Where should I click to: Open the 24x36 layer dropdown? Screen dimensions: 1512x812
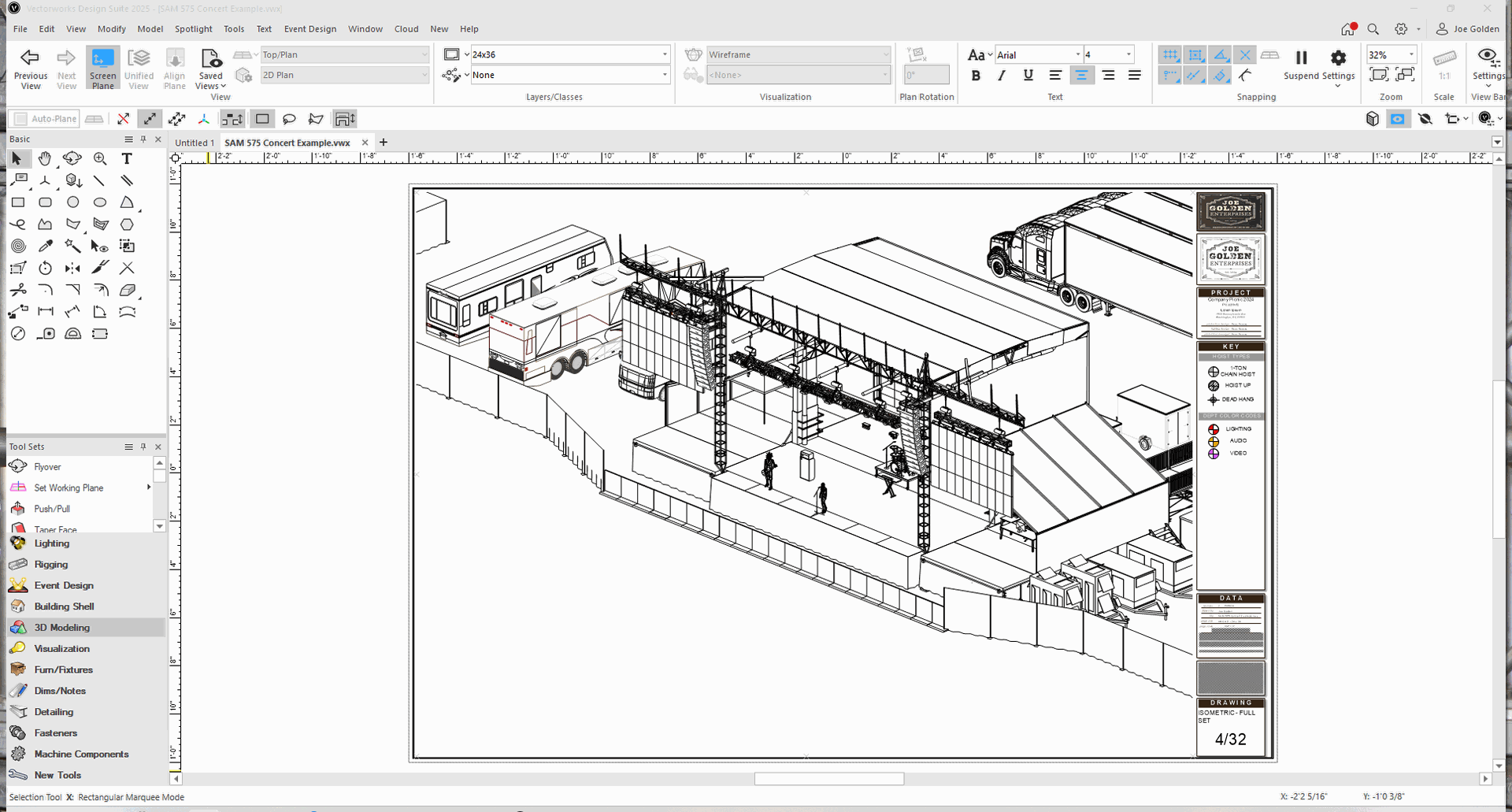pyautogui.click(x=569, y=54)
